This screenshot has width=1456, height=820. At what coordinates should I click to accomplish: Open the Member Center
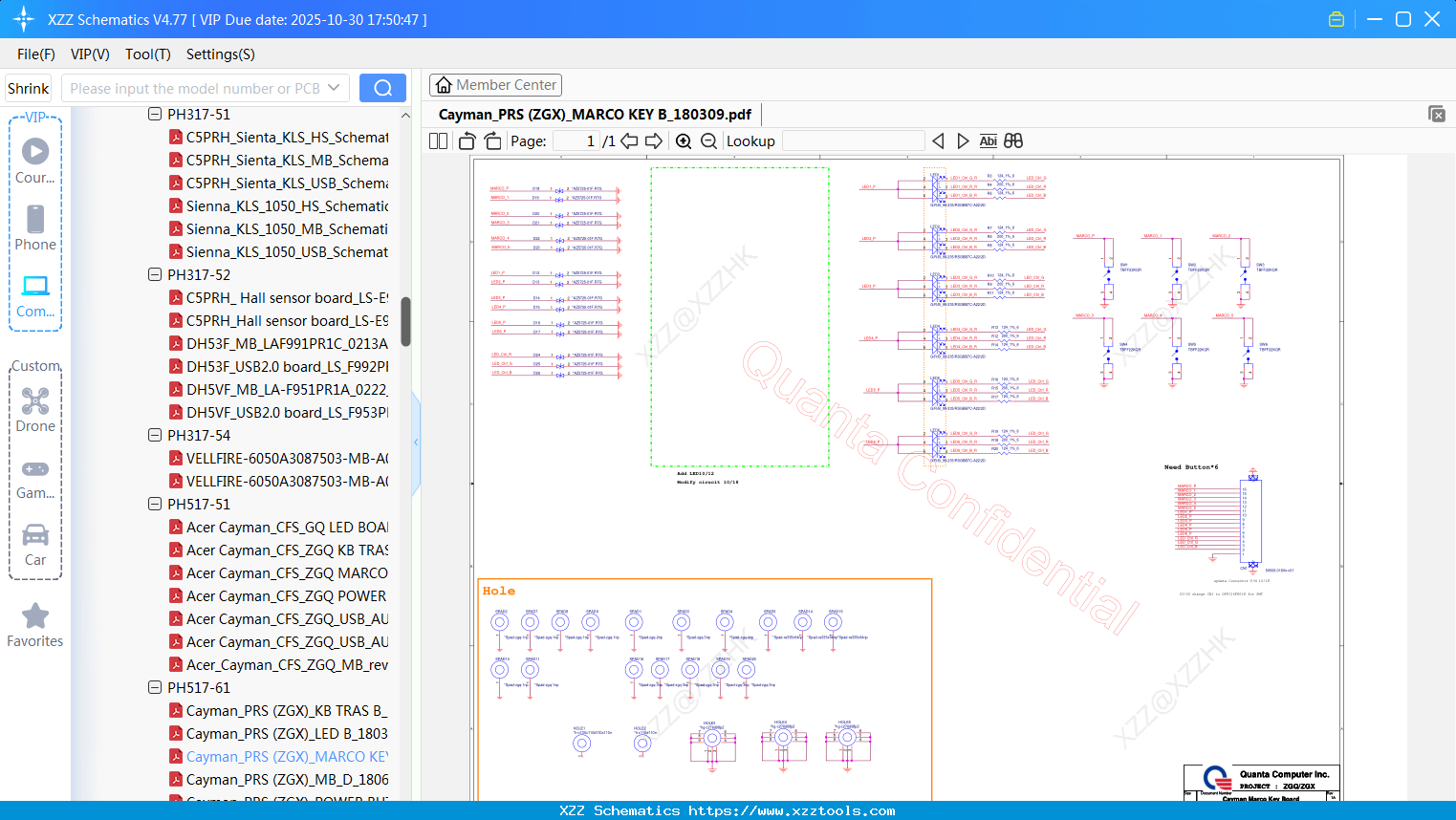[495, 85]
